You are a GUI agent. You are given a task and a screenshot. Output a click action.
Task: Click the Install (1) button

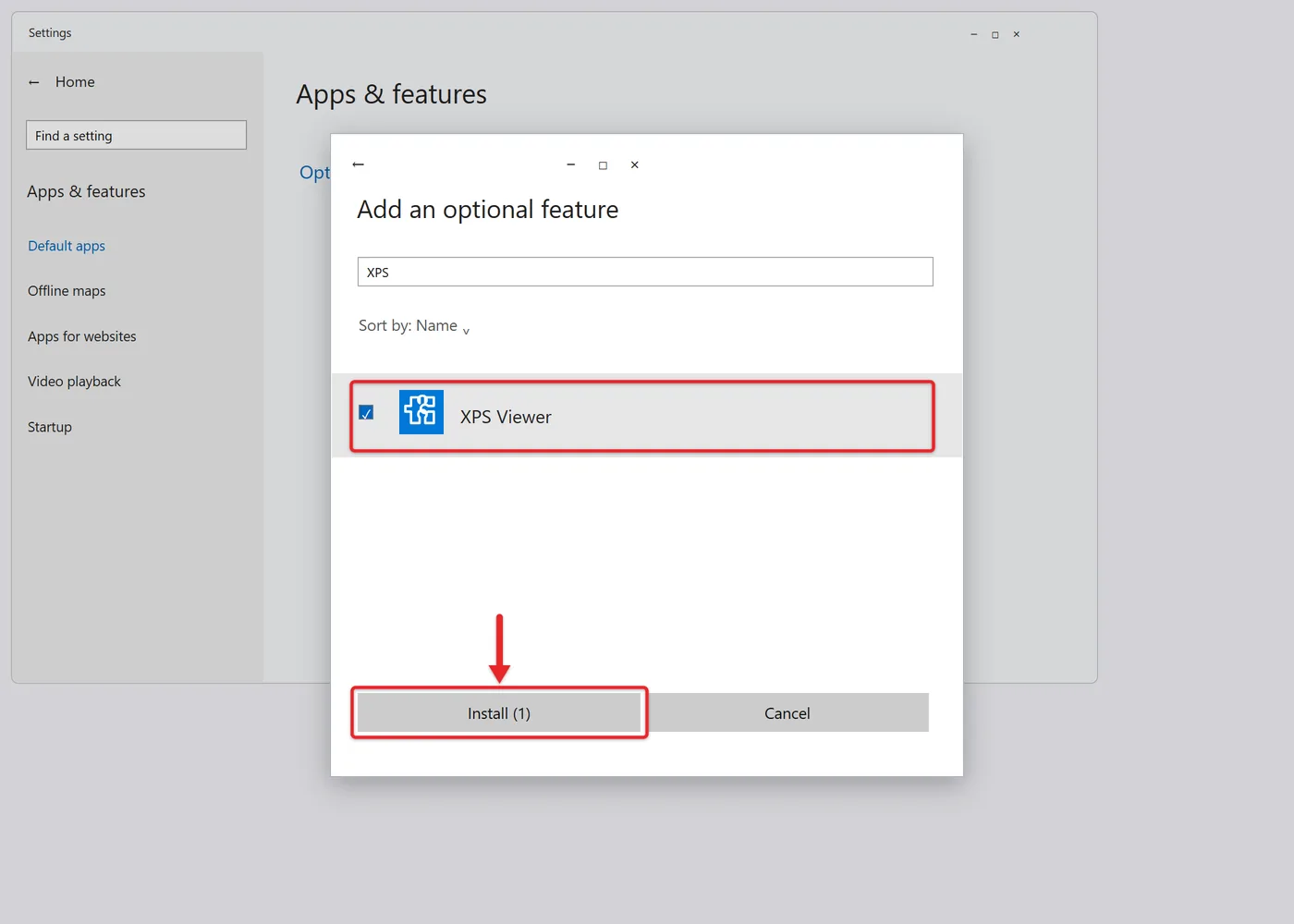499,713
